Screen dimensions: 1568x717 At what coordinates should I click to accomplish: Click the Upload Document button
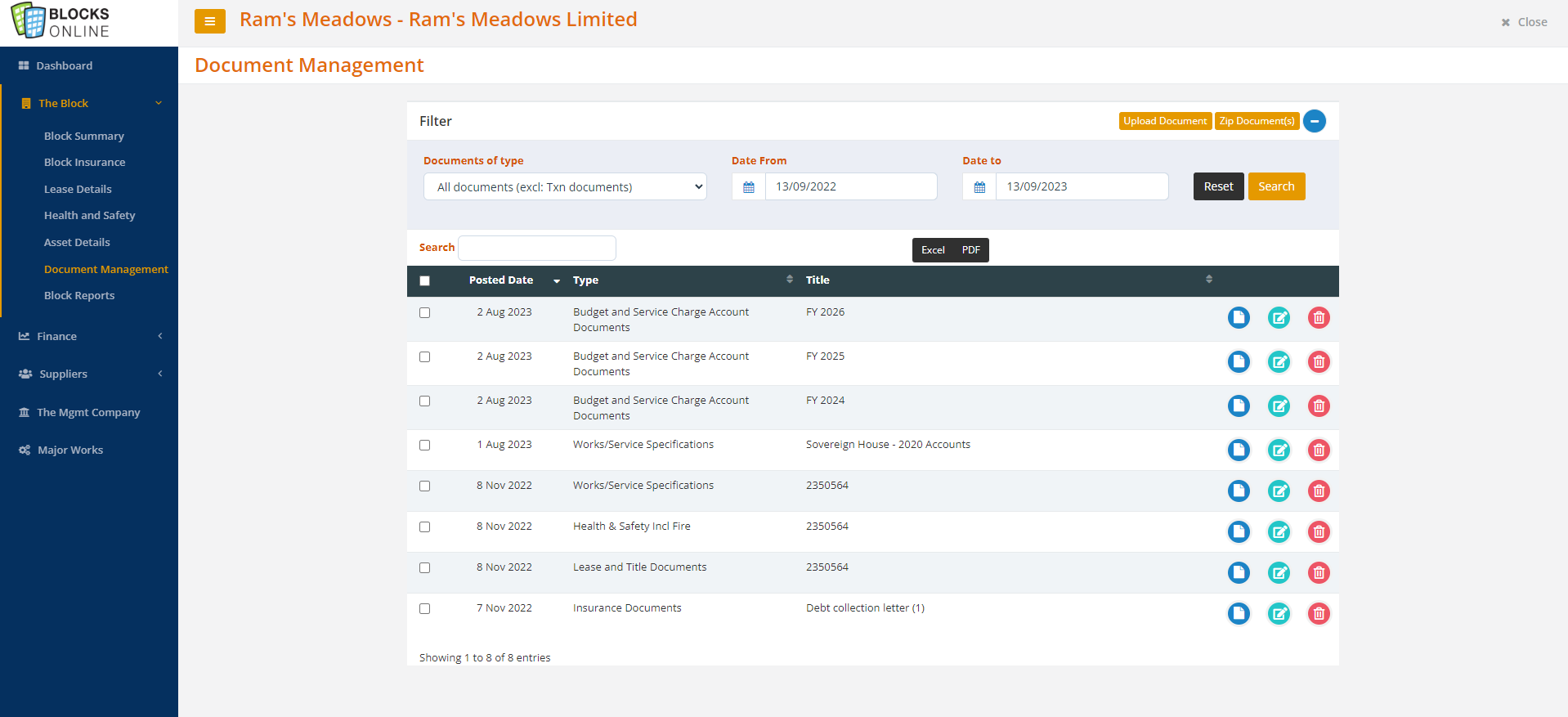(1165, 121)
